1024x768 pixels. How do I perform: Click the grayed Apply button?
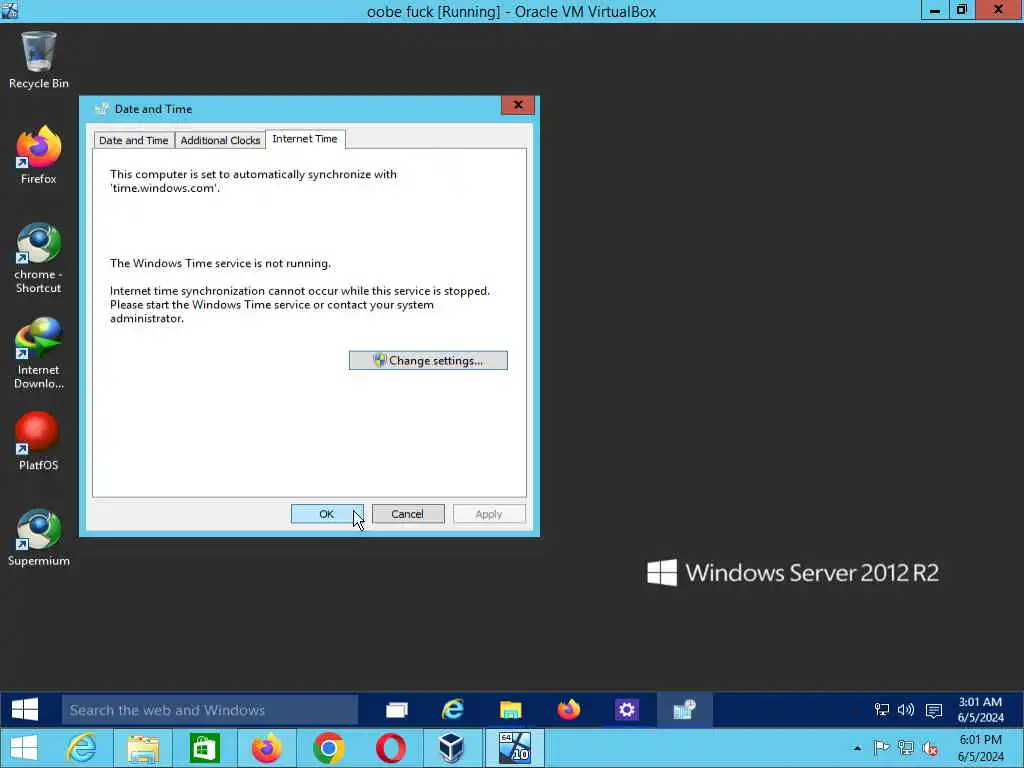pos(488,514)
